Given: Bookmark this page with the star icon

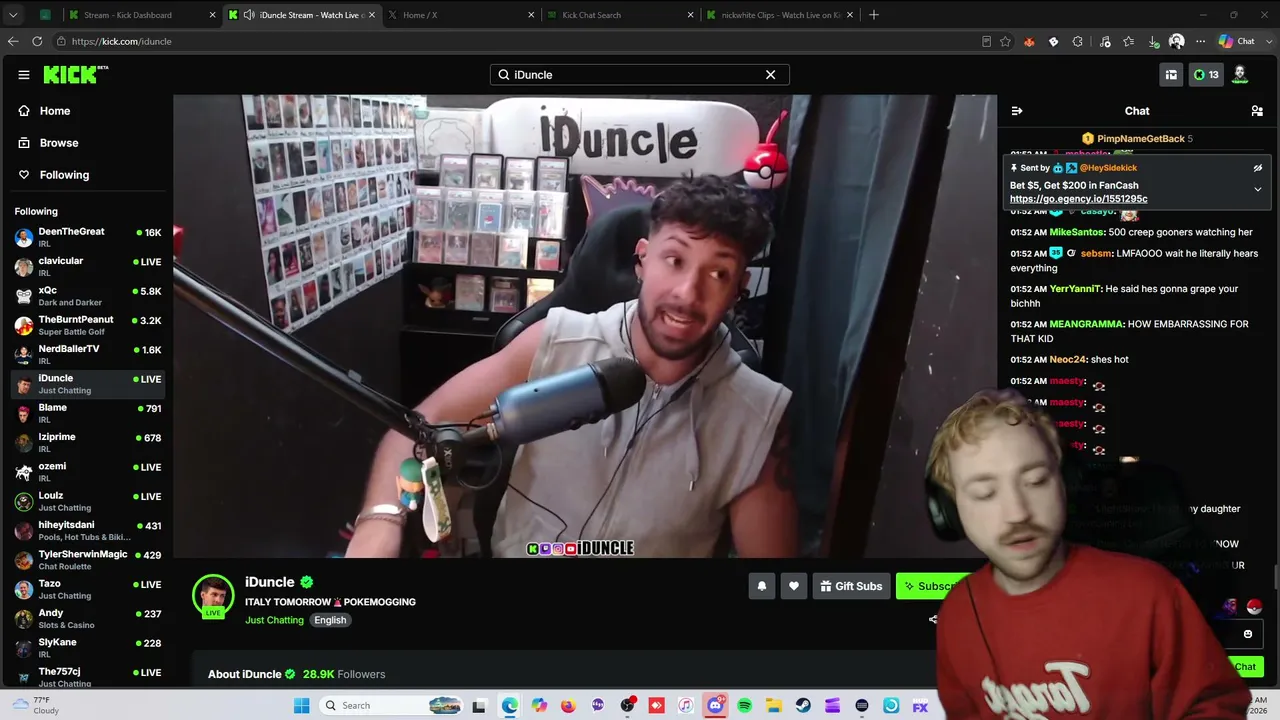Looking at the screenshot, I should [x=1004, y=41].
